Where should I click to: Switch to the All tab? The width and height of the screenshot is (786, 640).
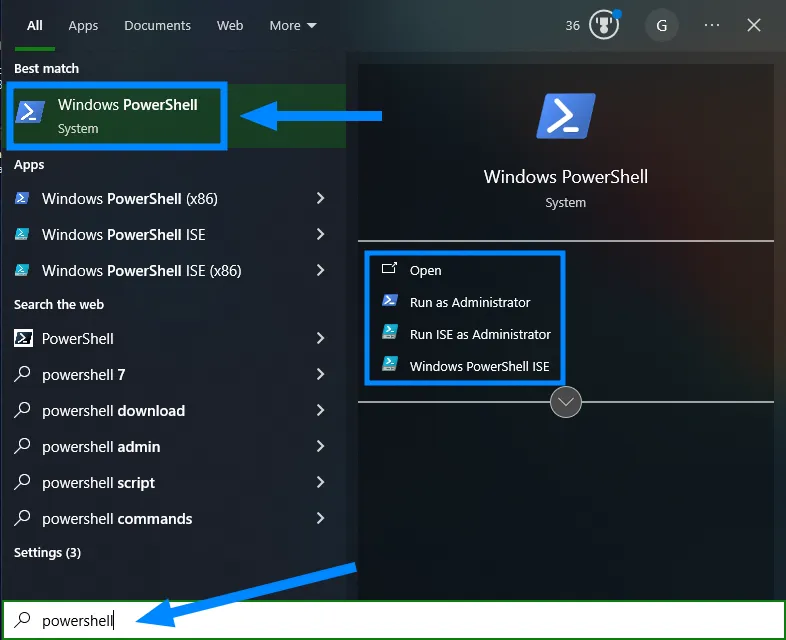[x=35, y=26]
